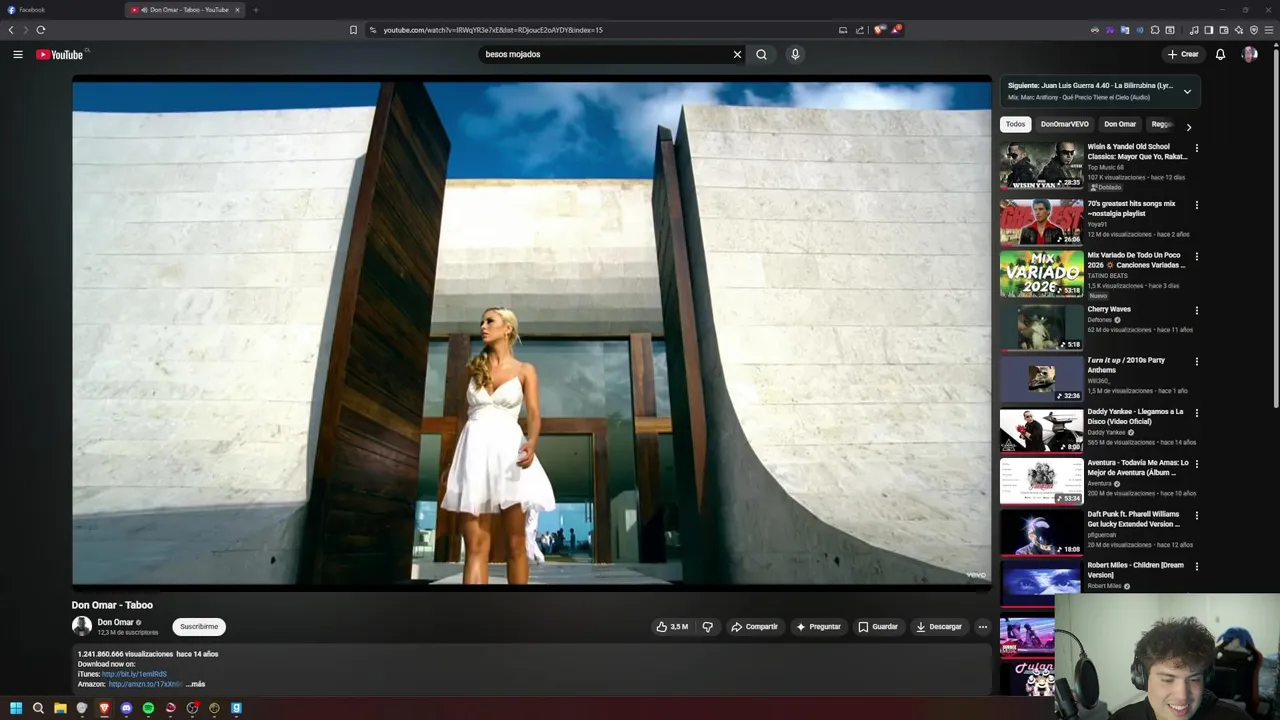
Task: Switch to the Facebook browser tab
Action: 62,10
